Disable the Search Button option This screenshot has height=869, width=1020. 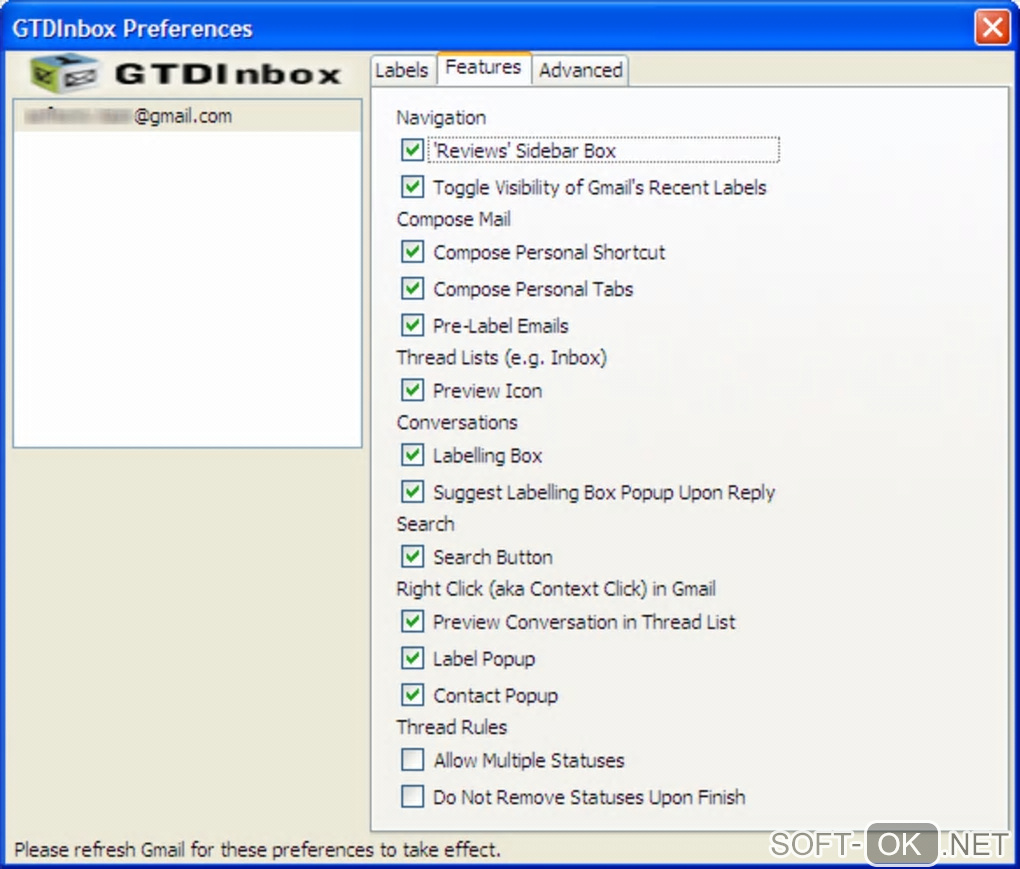(412, 557)
